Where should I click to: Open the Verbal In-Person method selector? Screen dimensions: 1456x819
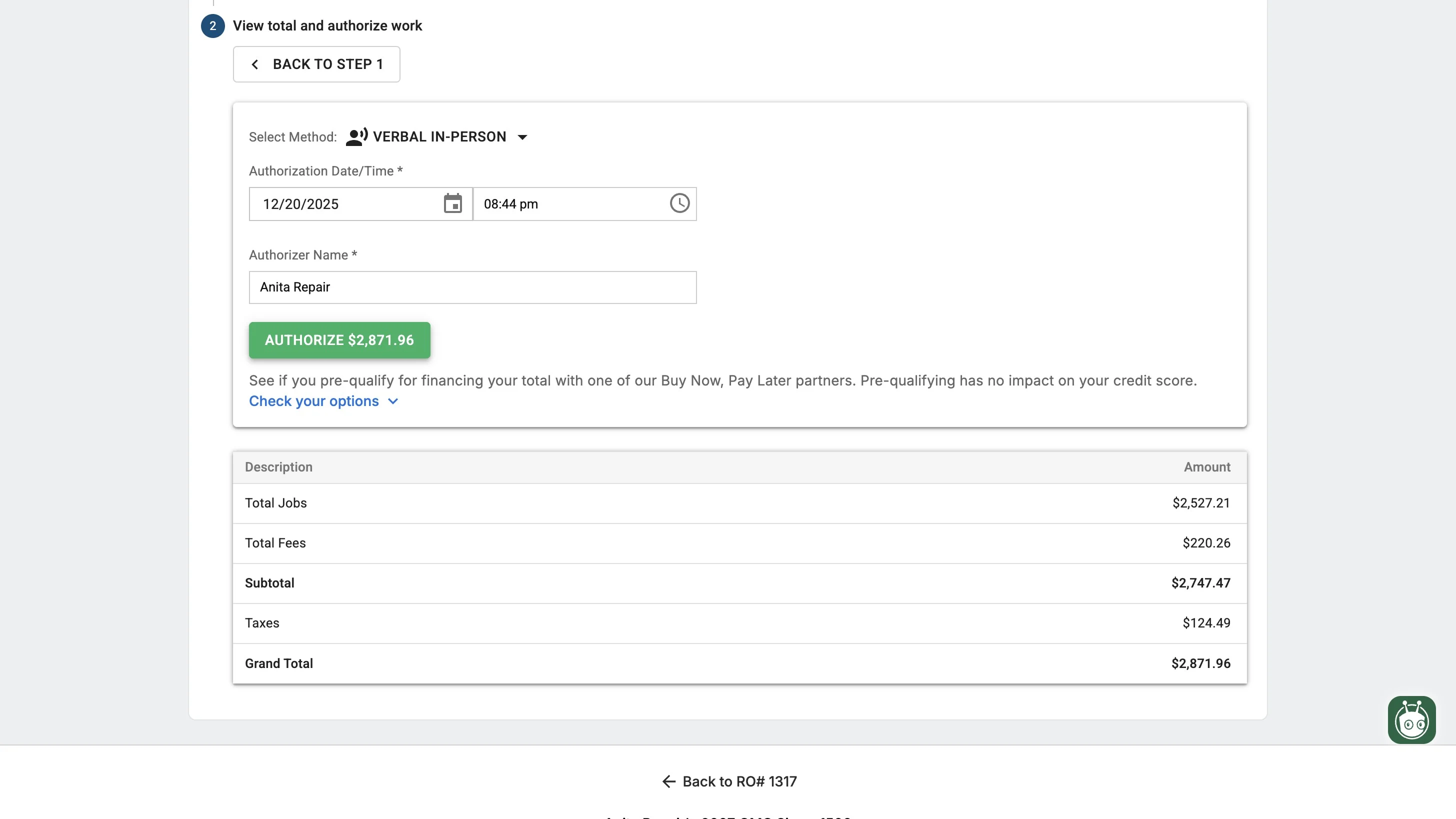[439, 137]
